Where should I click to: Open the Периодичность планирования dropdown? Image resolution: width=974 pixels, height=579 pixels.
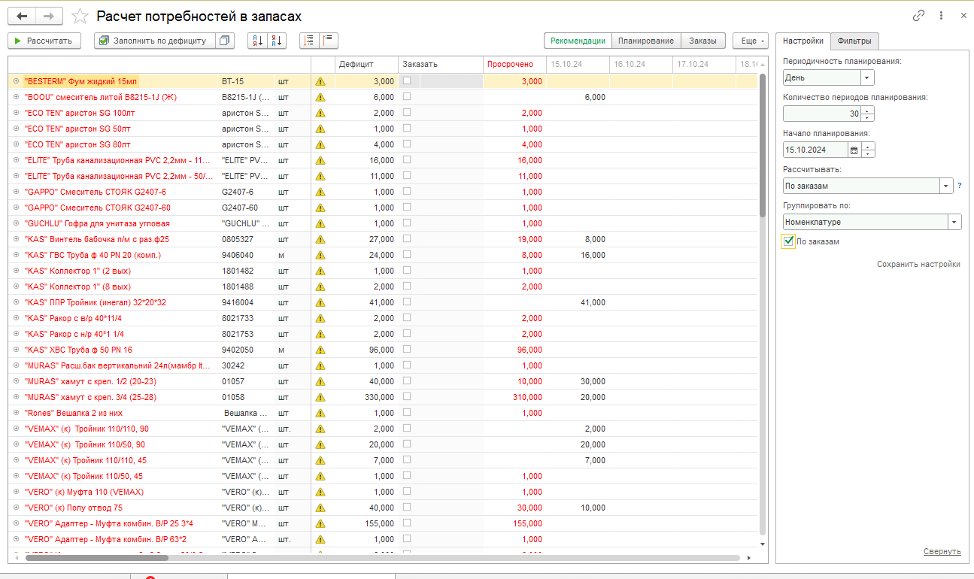(x=867, y=77)
